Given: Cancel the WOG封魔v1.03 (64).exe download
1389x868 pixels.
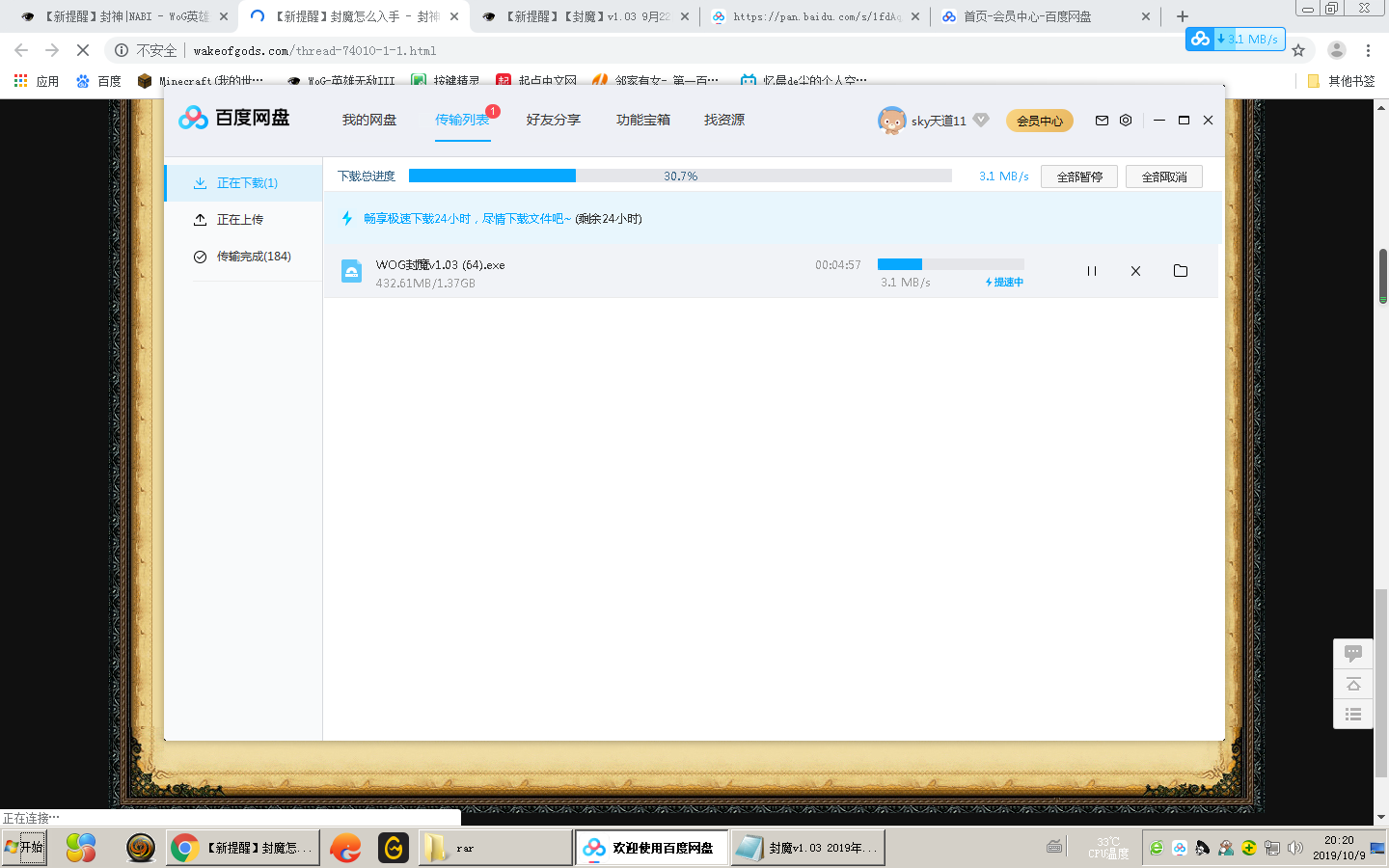Looking at the screenshot, I should coord(1135,271).
